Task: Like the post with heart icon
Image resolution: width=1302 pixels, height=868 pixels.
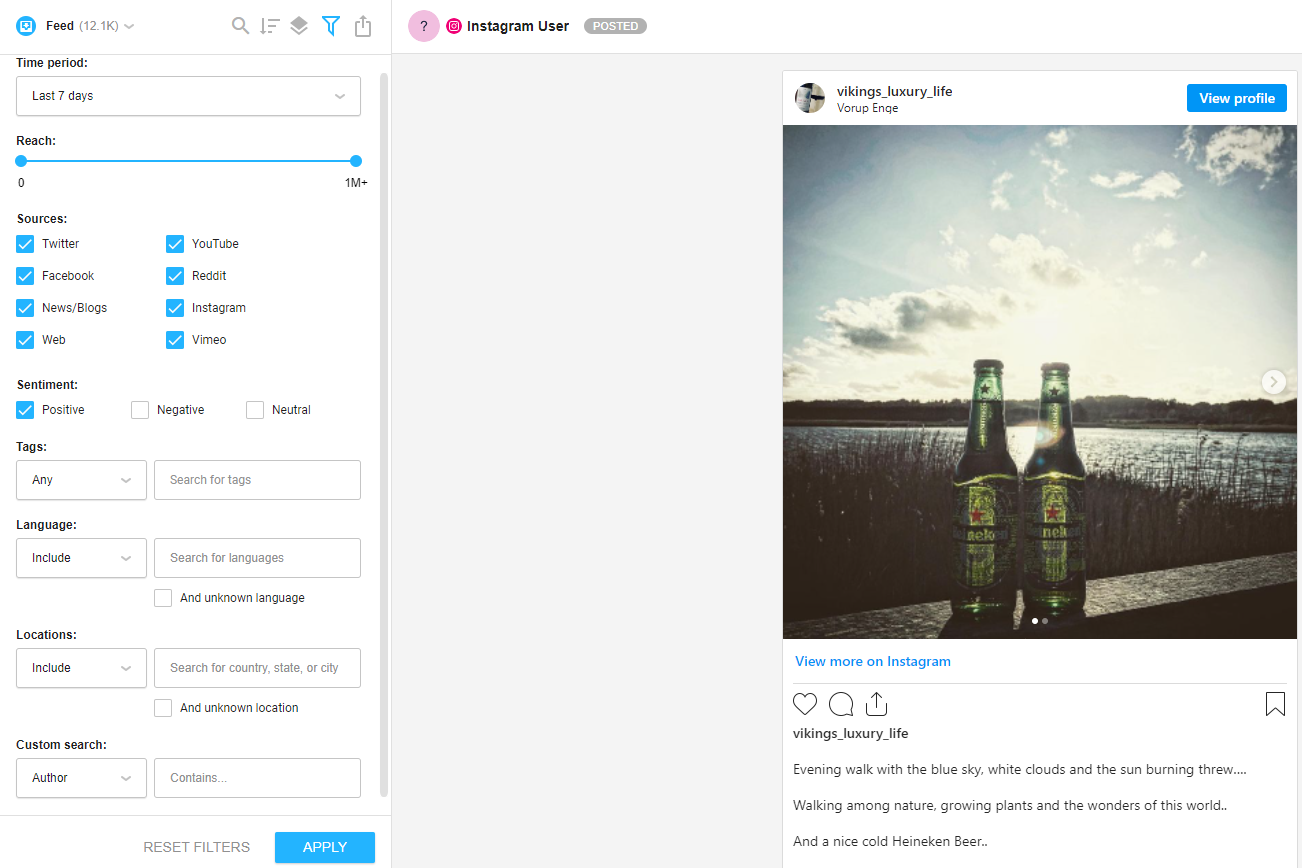Action: tap(805, 704)
